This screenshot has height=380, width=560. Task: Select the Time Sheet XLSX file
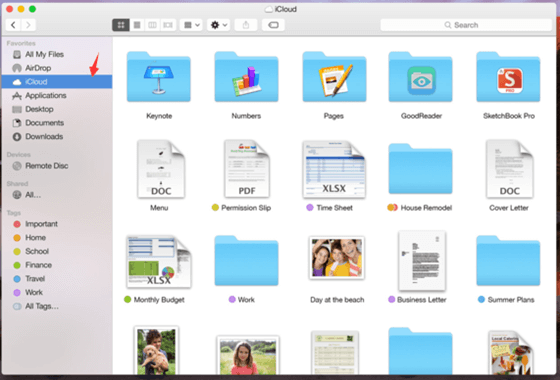coord(334,169)
